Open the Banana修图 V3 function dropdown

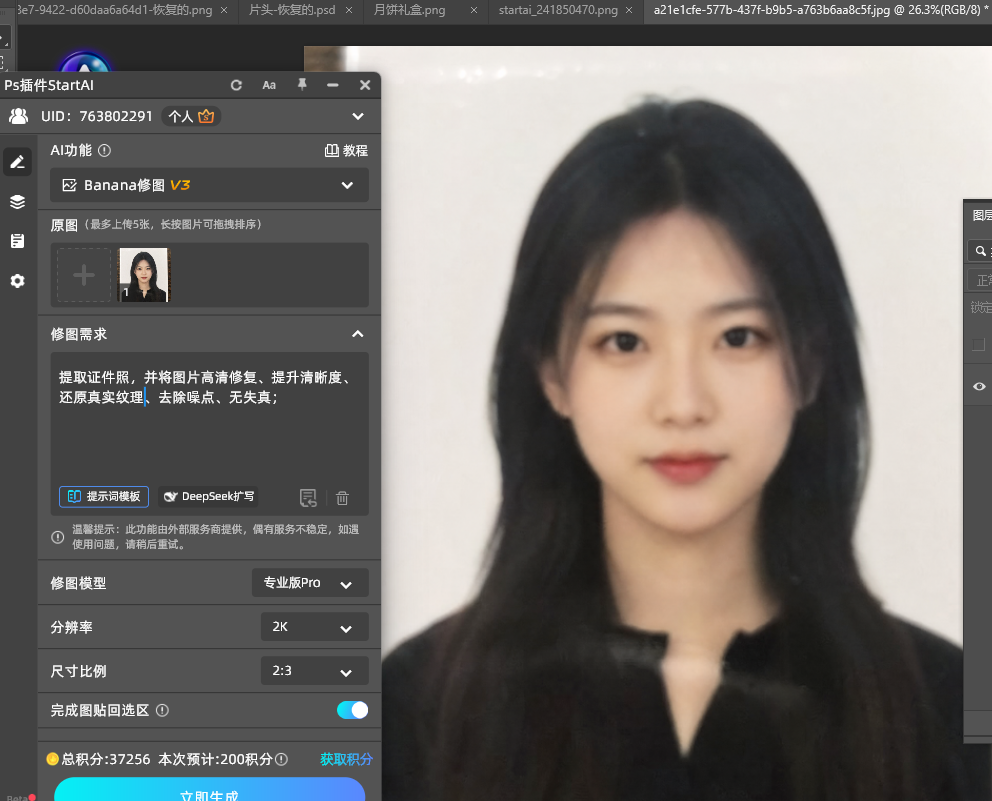209,185
